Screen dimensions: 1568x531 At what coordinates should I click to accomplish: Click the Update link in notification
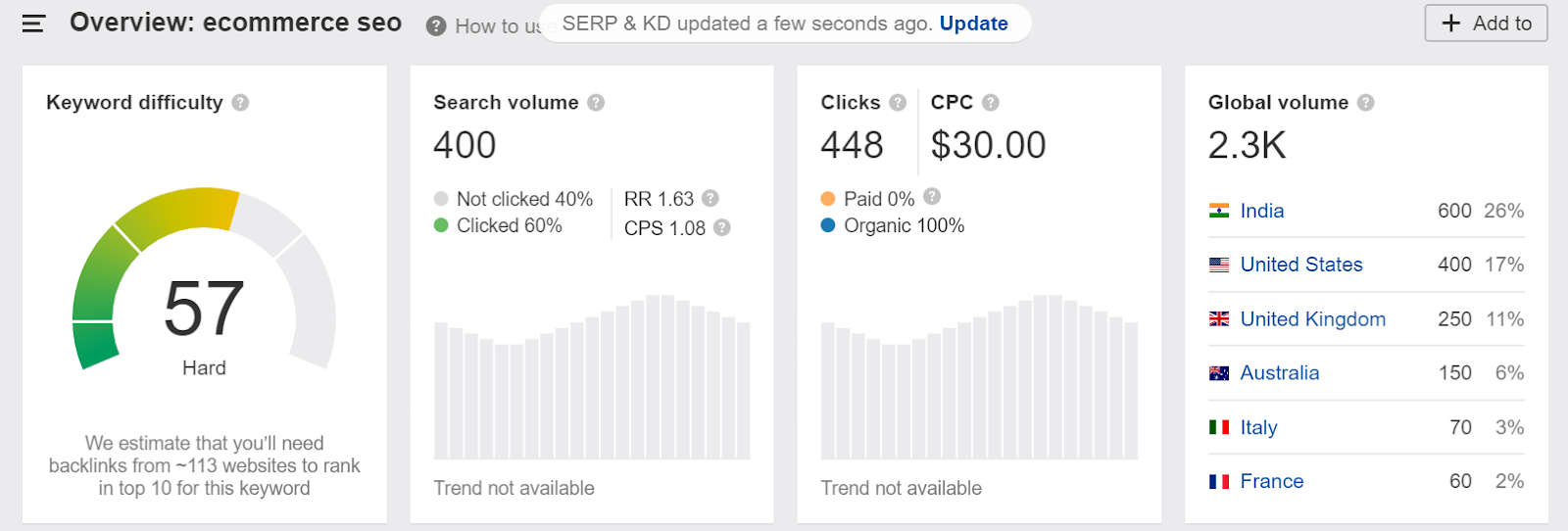[x=973, y=24]
